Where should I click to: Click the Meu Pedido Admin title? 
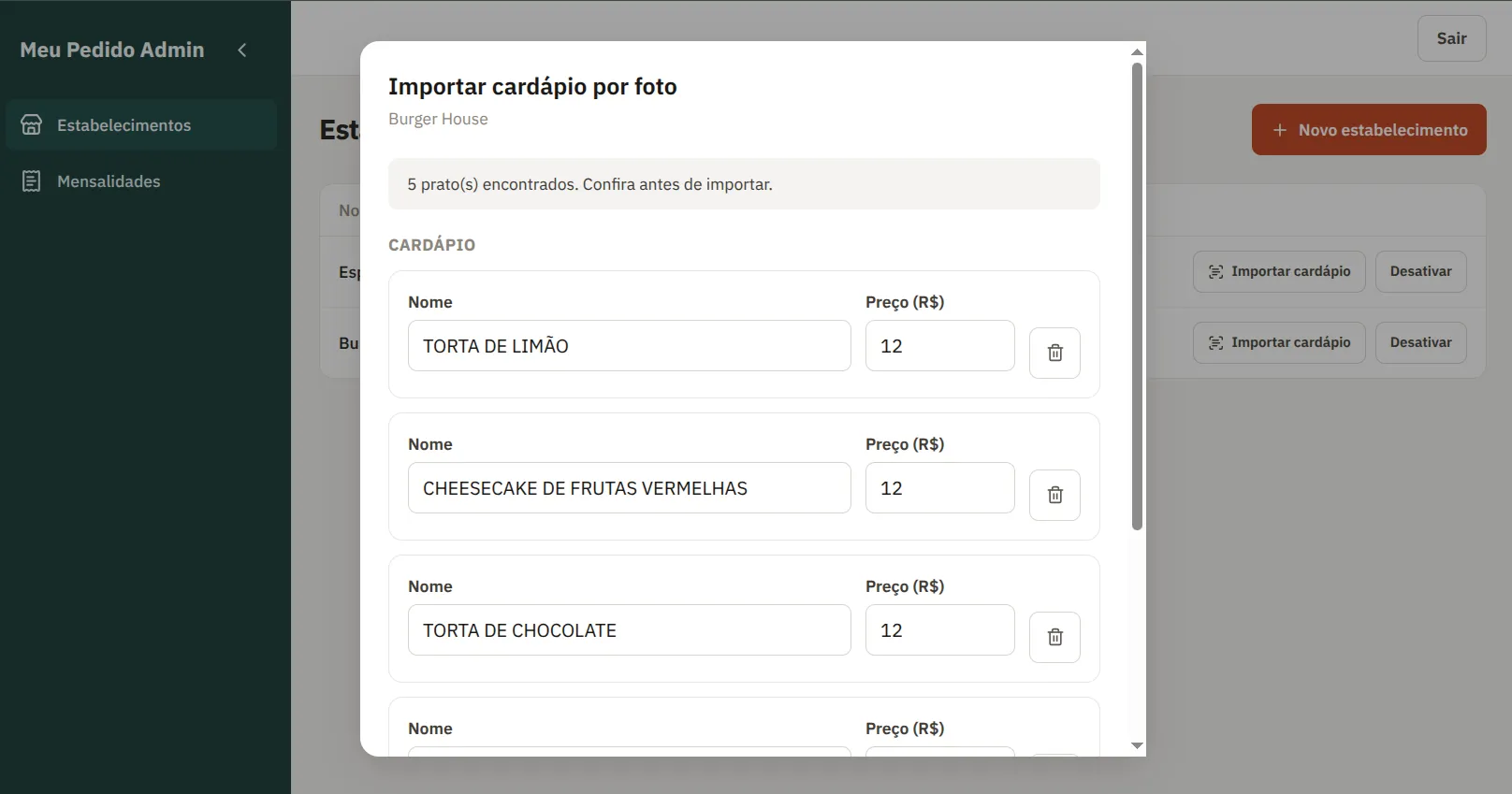(x=112, y=50)
